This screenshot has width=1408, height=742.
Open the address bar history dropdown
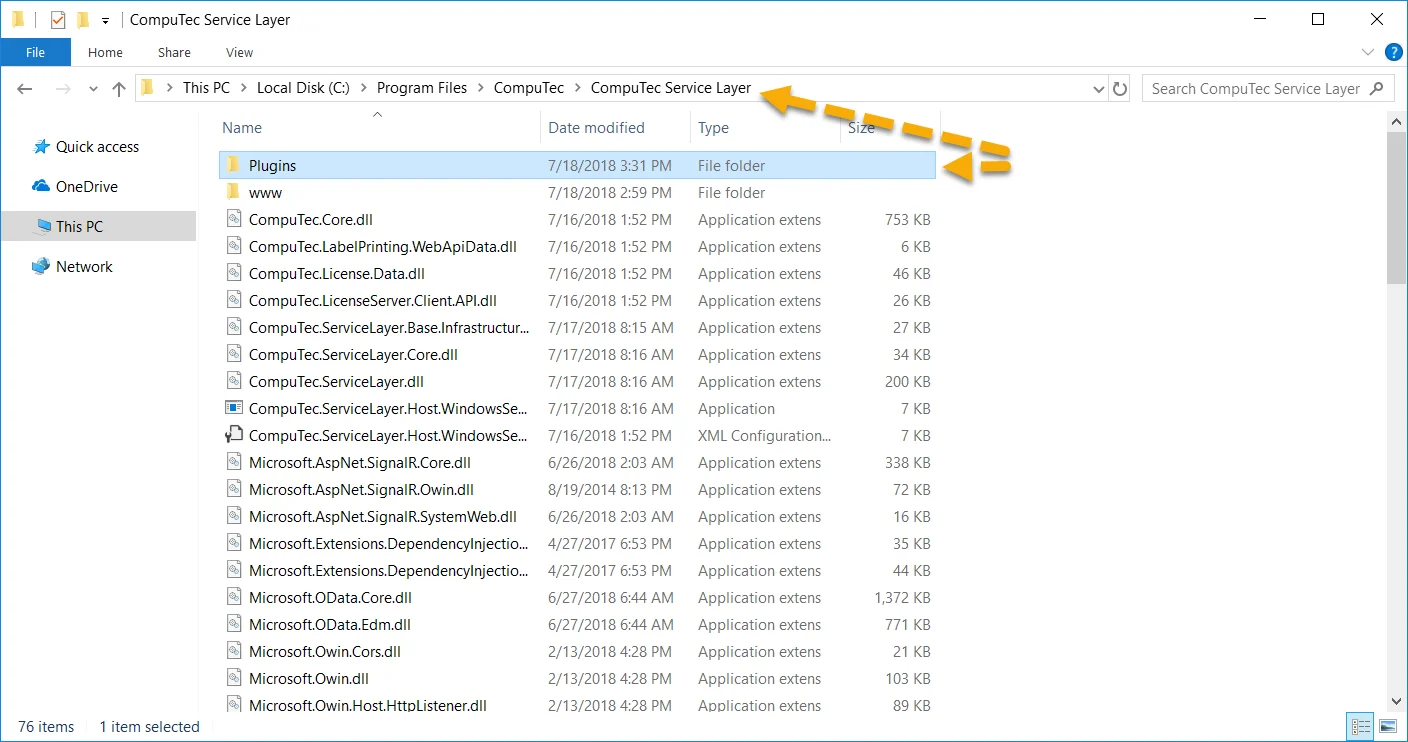coord(1100,89)
